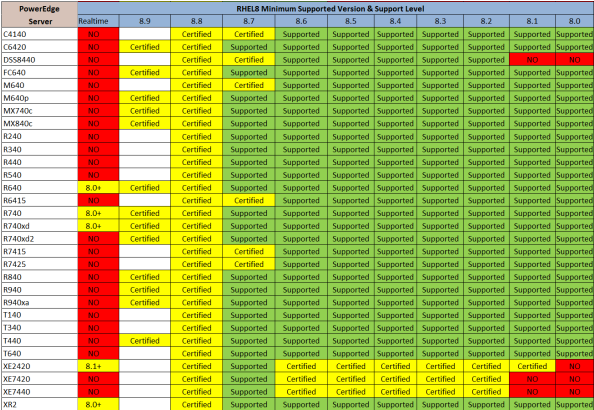Select the Realtime 8.0+ cell for R640
The image size is (594, 410).
point(98,188)
